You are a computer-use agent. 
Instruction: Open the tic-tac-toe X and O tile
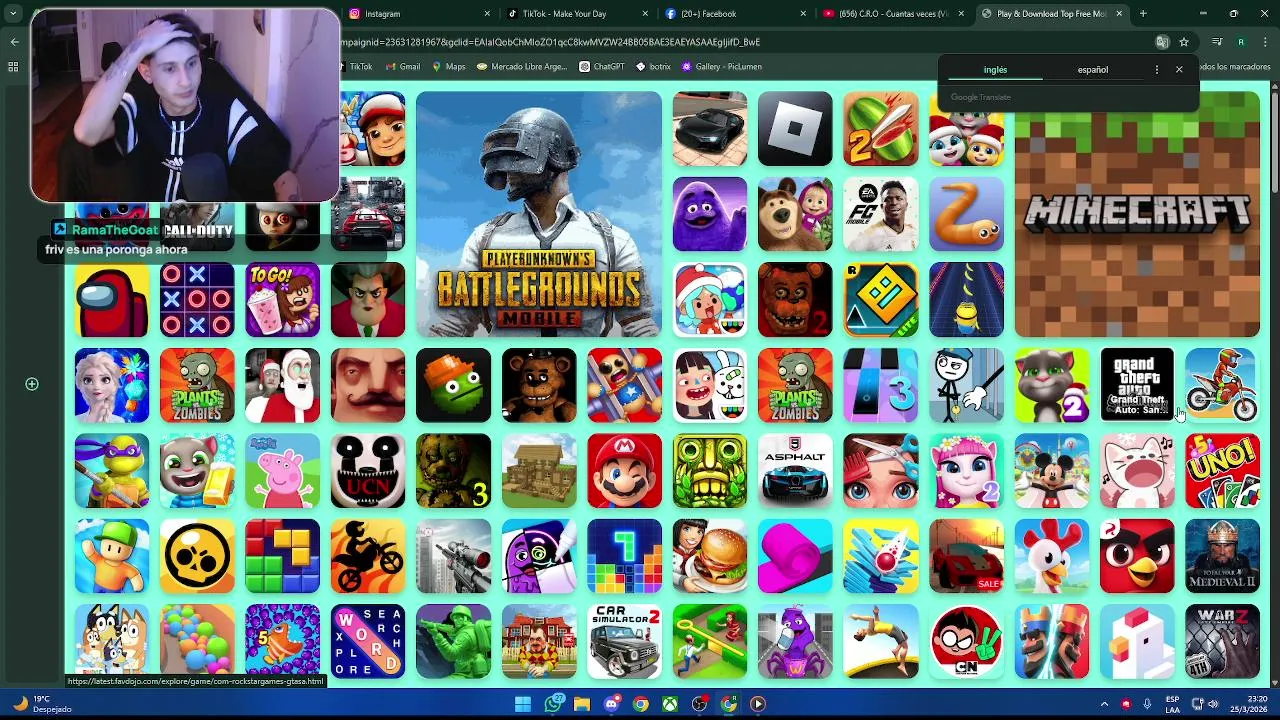click(197, 300)
